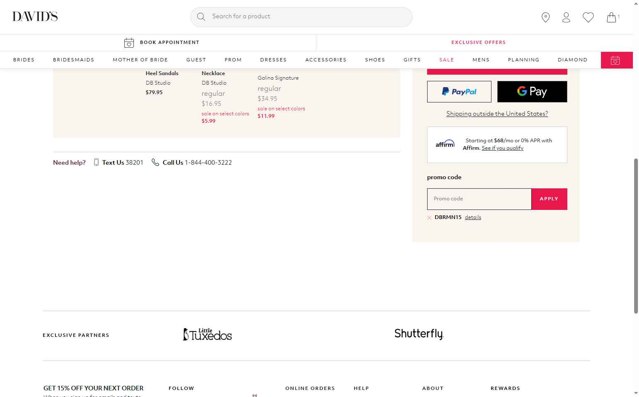This screenshot has width=639, height=397.
Task: Open the Mens menu
Action: (x=481, y=60)
